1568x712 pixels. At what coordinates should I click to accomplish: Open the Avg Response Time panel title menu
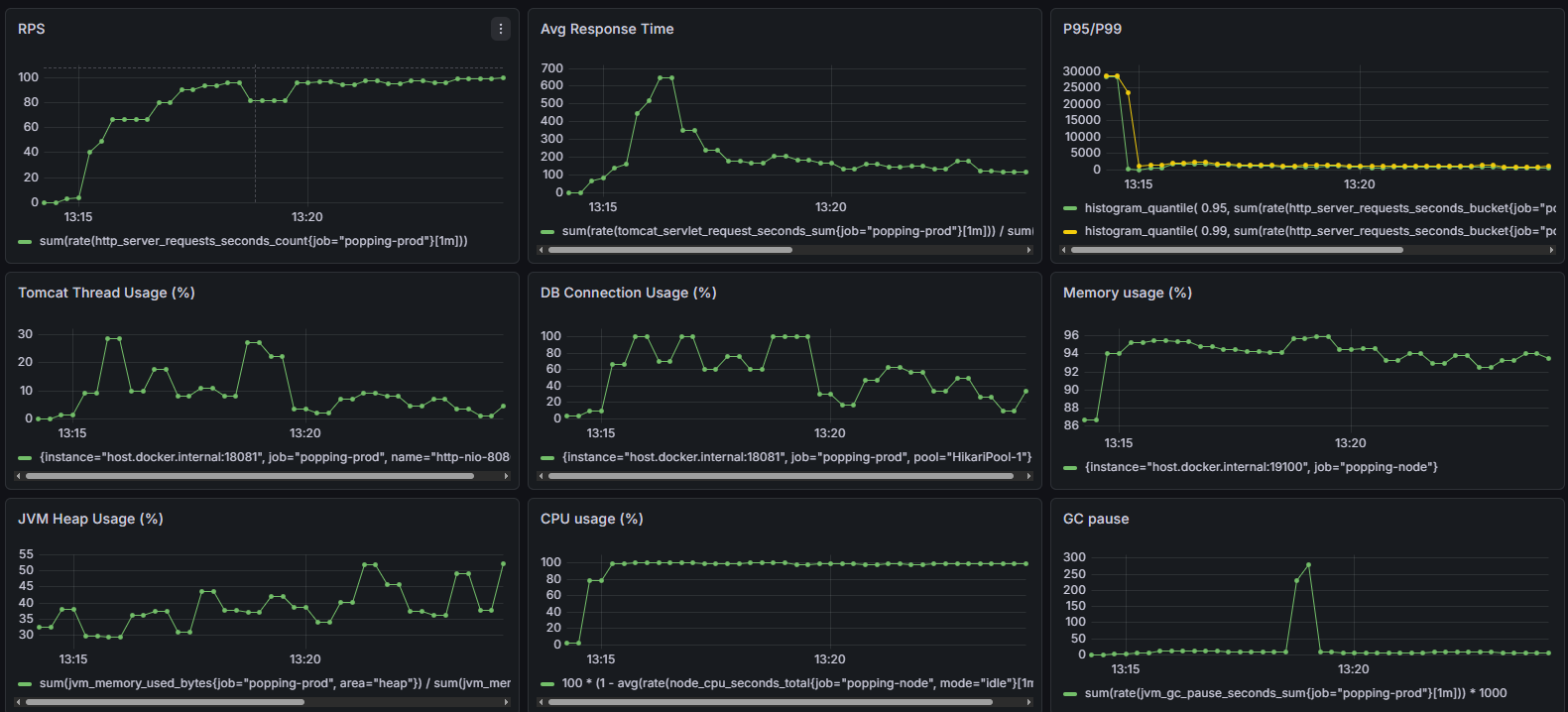coord(607,29)
